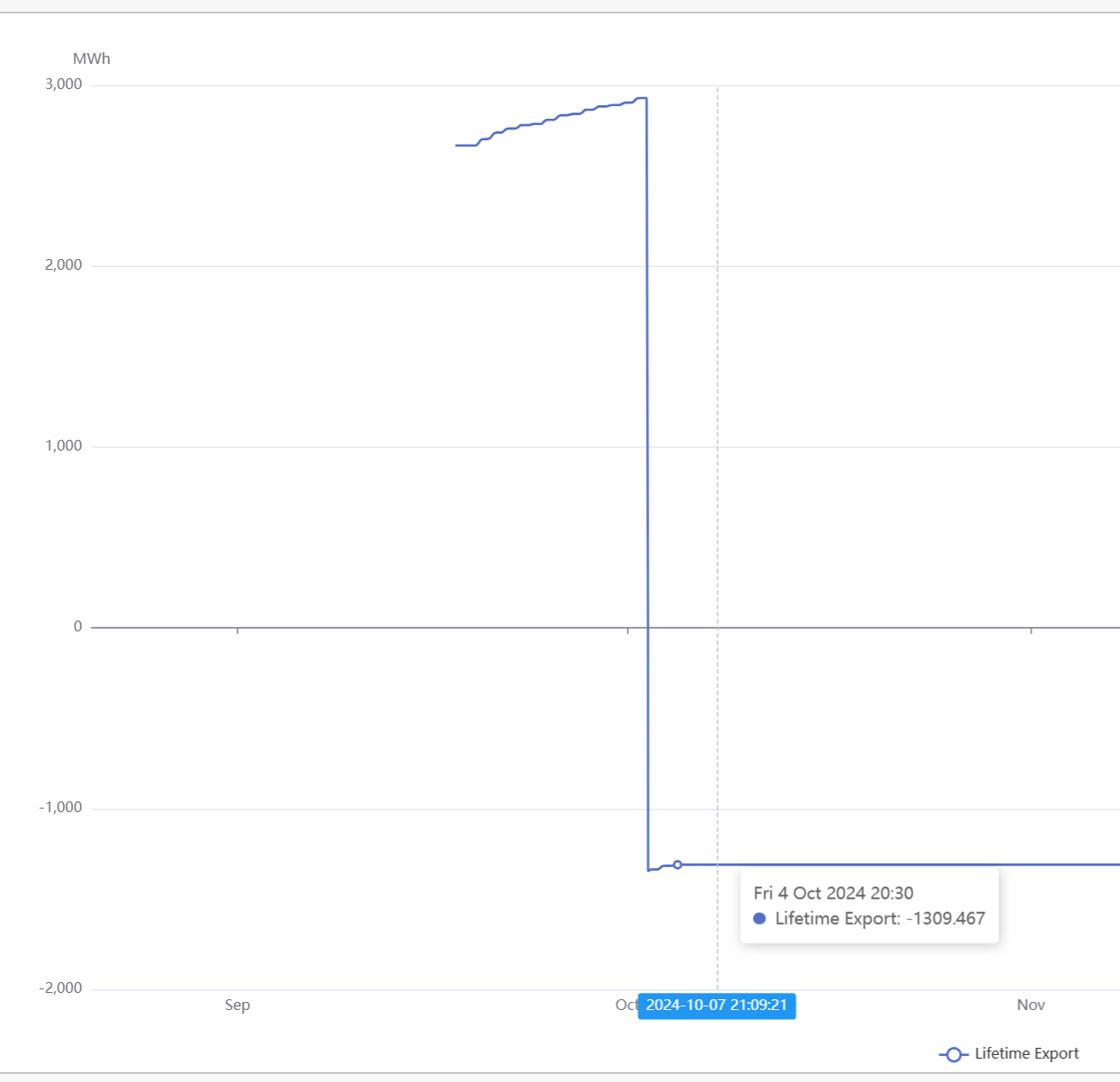The height and width of the screenshot is (1082, 1120).
Task: Click the Oct label on the x-axis
Action: (x=626, y=1005)
